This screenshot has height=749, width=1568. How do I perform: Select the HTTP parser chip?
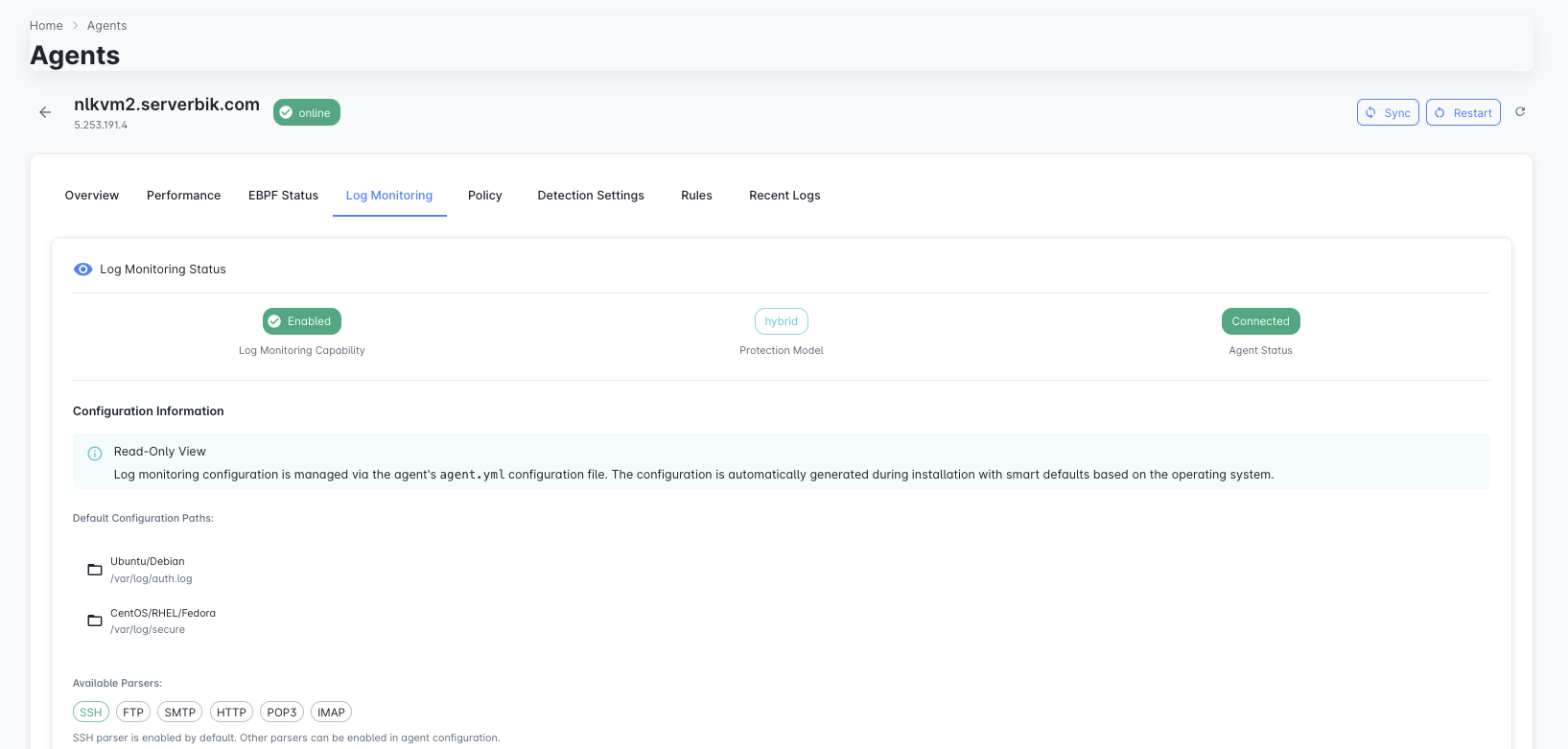(x=231, y=713)
